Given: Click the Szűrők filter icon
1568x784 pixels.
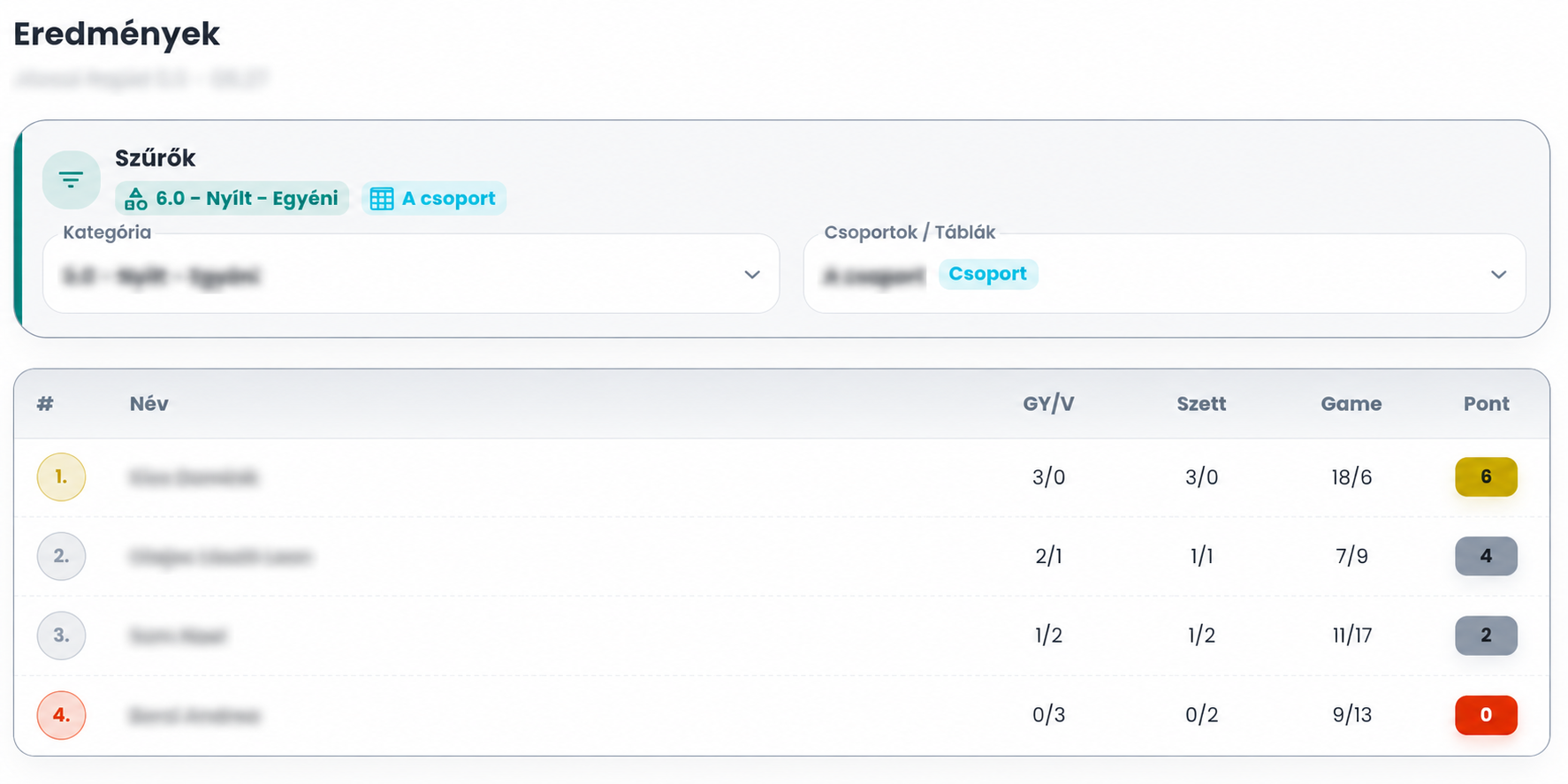Looking at the screenshot, I should click(x=71, y=180).
